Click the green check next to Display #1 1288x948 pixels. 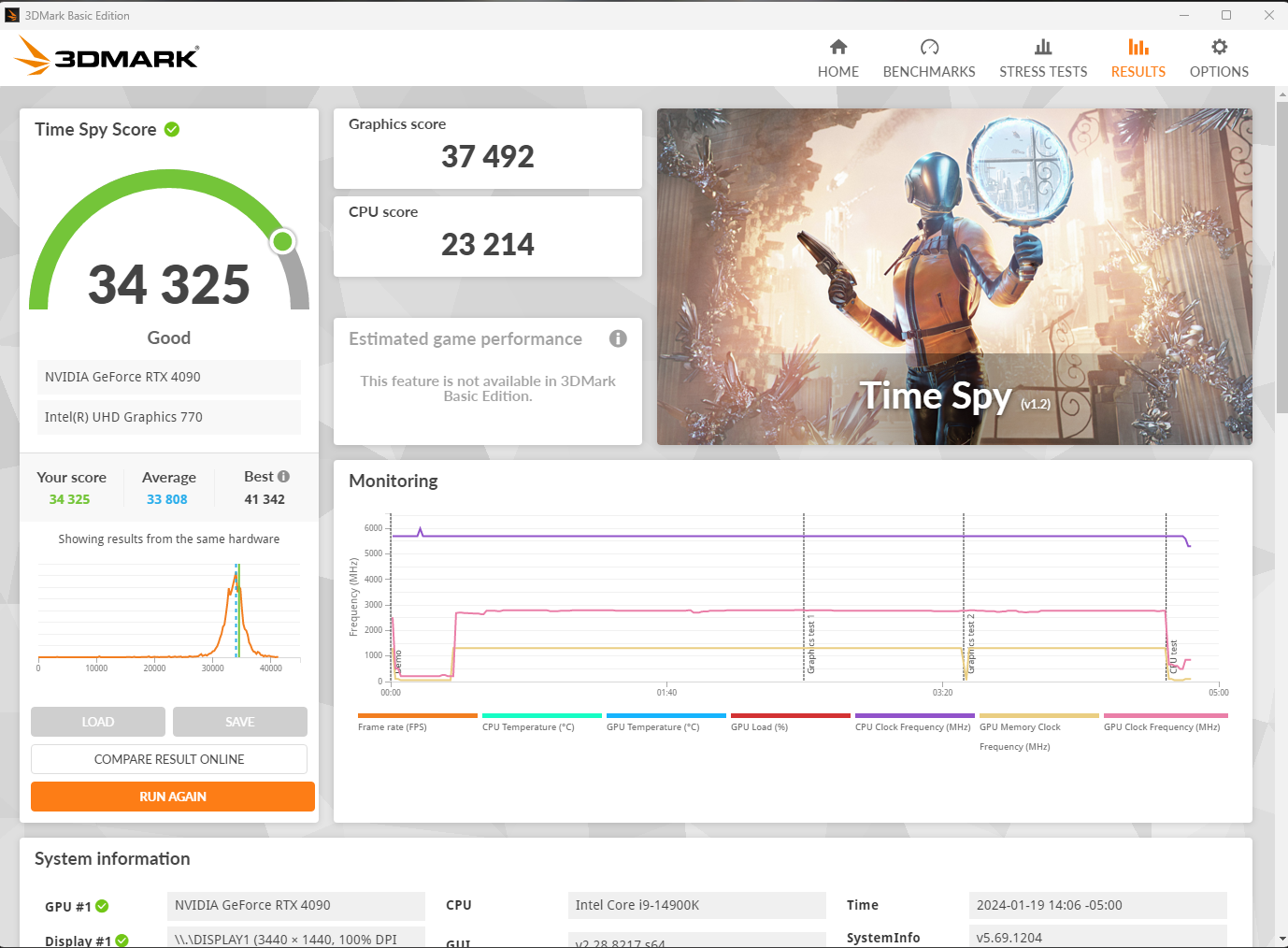(x=122, y=941)
